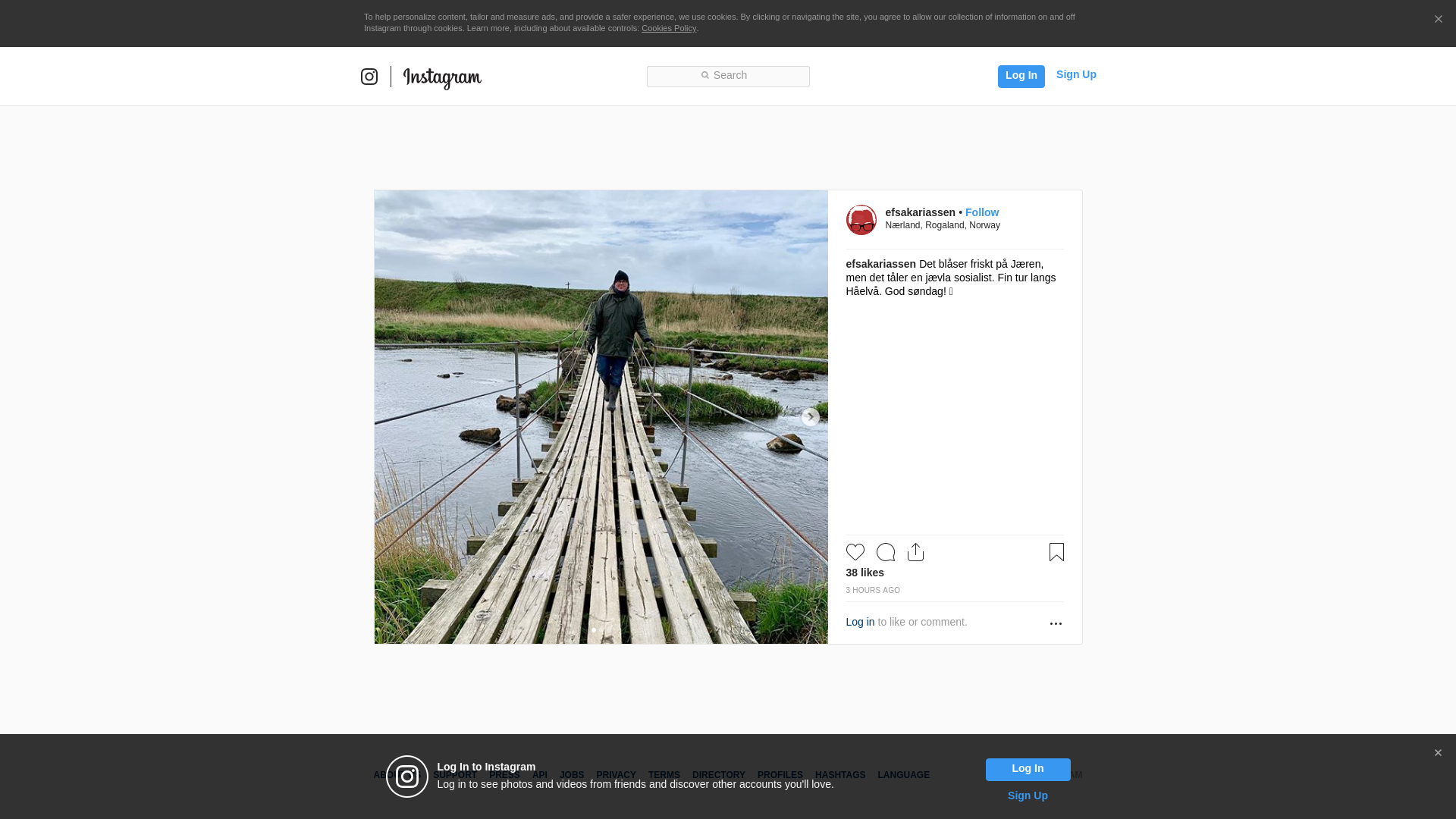Image resolution: width=1456 pixels, height=819 pixels.
Task: Dismiss the cookie notice banner
Action: tap(1438, 19)
